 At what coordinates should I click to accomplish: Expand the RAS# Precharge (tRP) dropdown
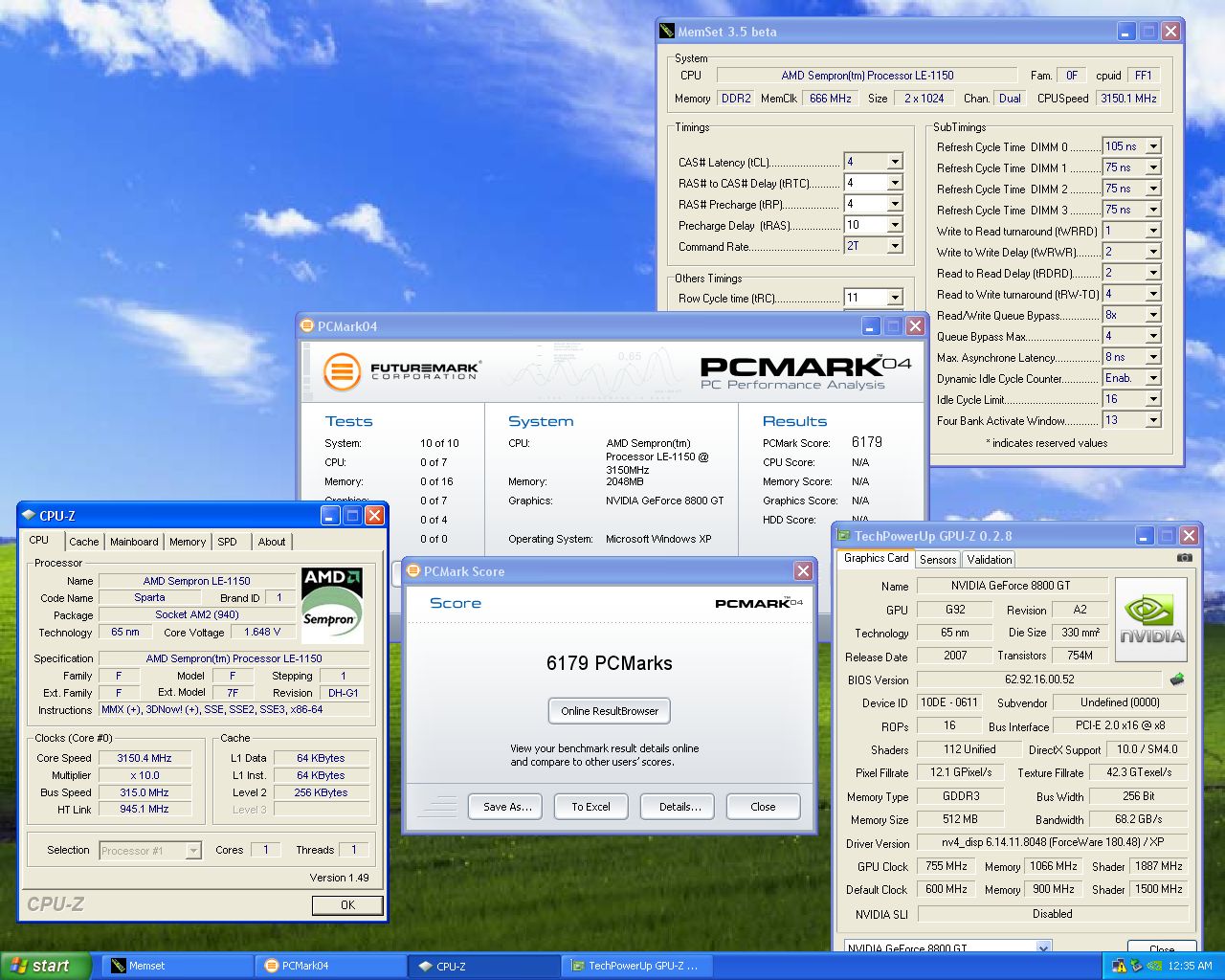[x=895, y=204]
